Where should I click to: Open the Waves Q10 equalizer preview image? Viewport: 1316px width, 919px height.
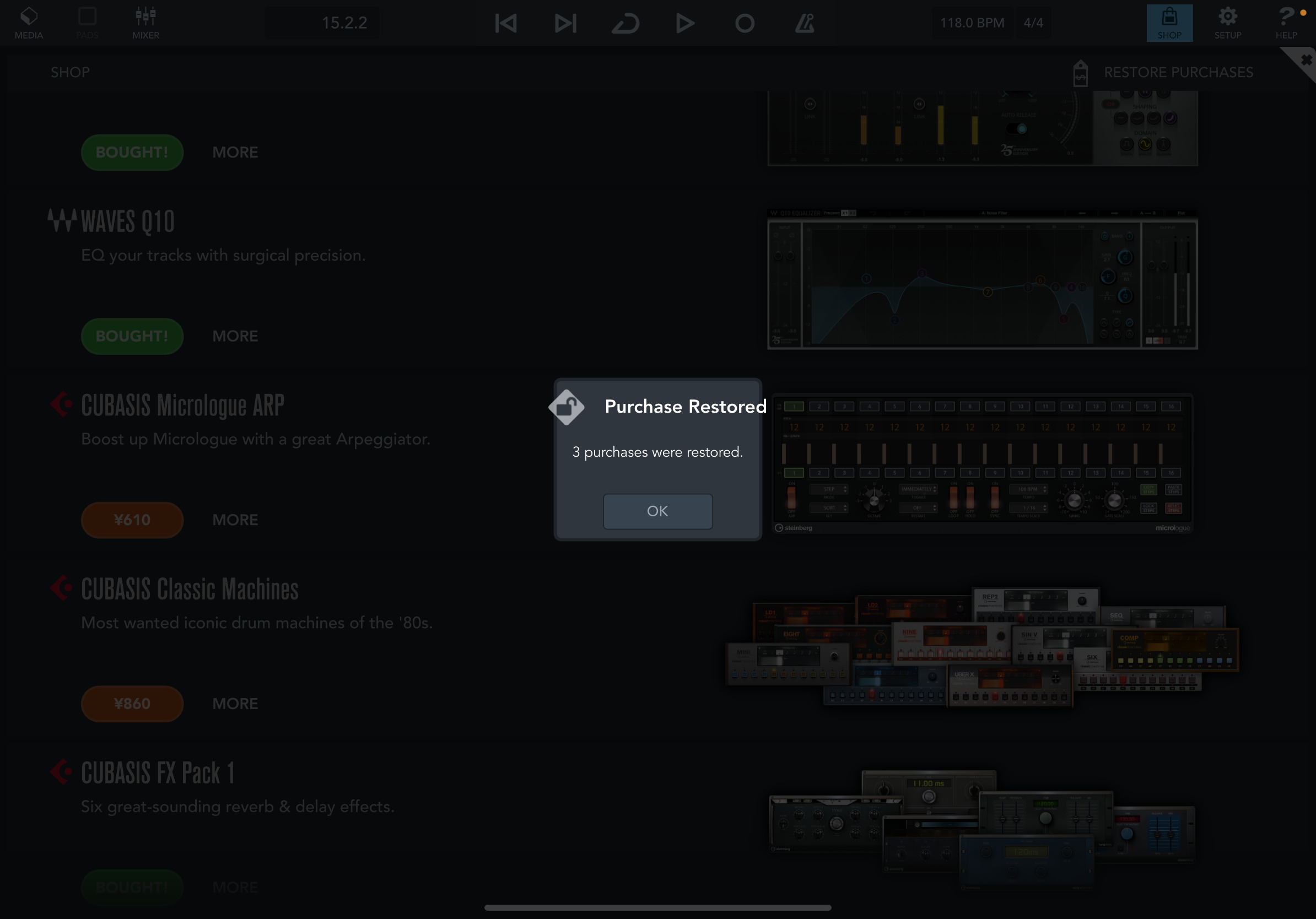tap(983, 279)
